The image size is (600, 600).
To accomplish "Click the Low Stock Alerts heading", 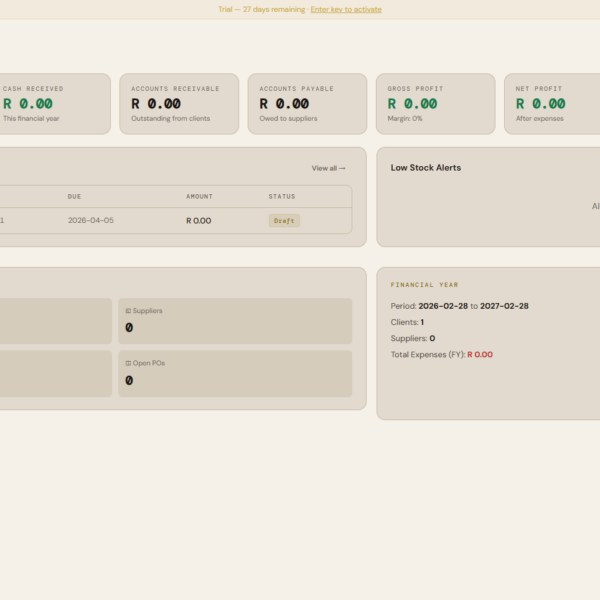I will coord(426,168).
